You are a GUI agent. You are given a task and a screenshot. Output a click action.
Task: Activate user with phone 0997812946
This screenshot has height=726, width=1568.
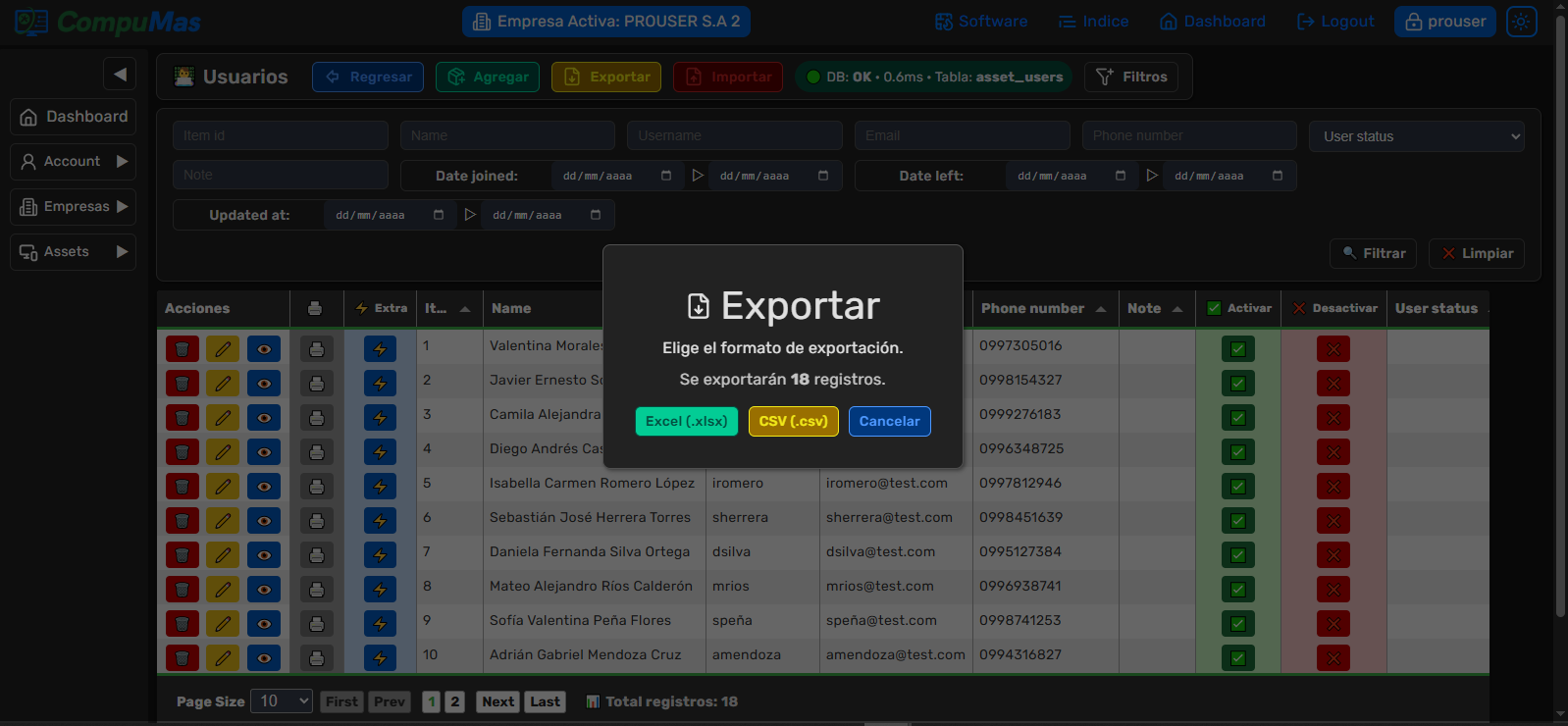(1238, 487)
